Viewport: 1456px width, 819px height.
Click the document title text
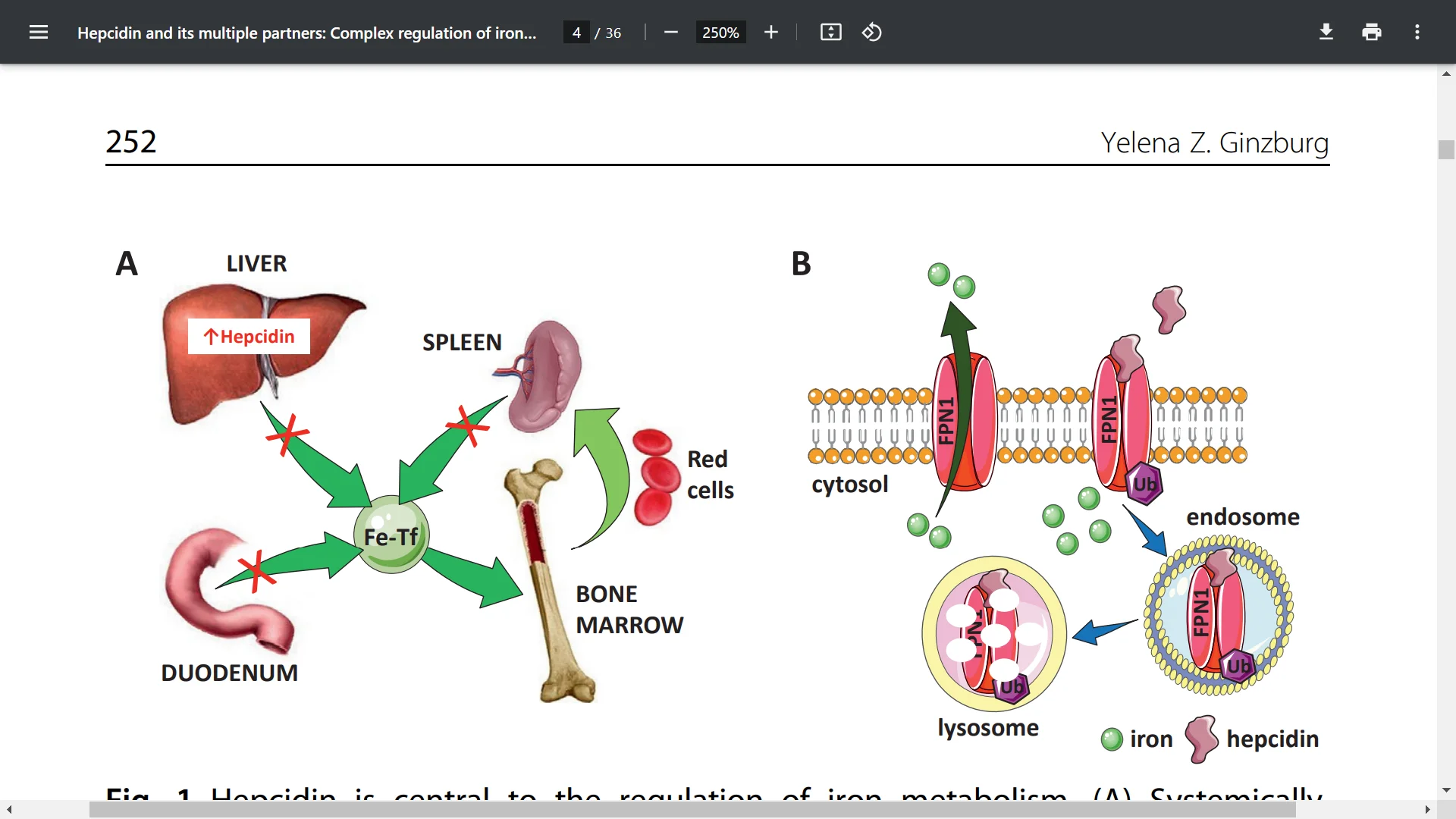(x=306, y=33)
